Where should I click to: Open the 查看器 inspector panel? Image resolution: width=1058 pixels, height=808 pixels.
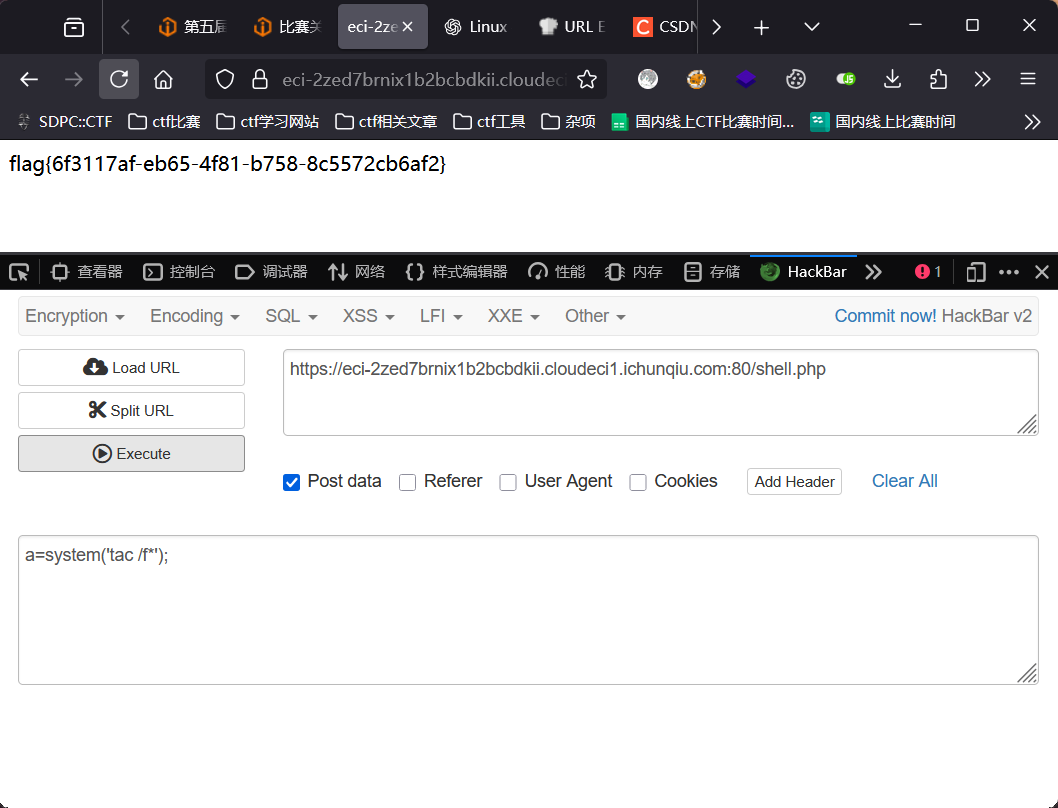pyautogui.click(x=87, y=272)
